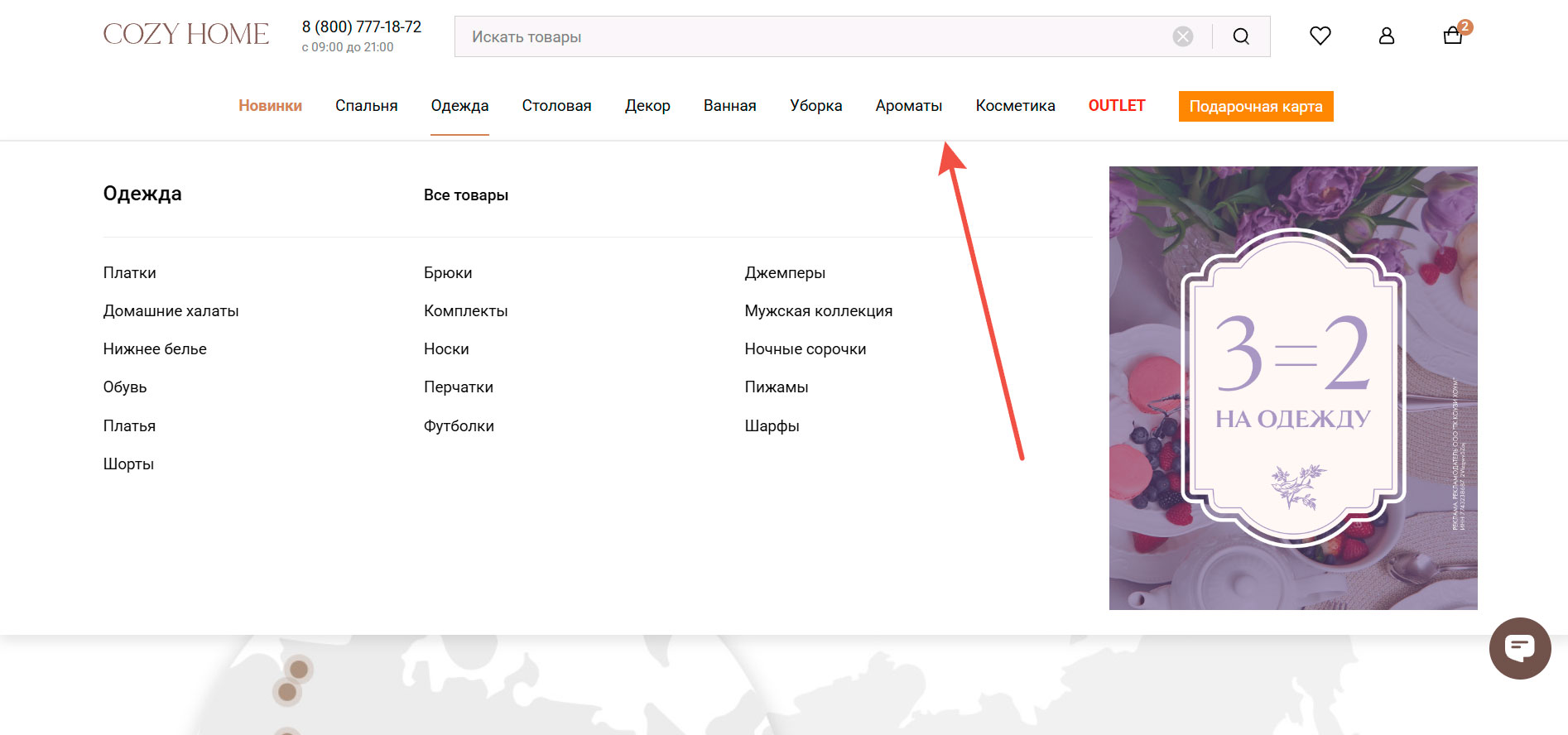Go to COZY HOME logo homepage
Viewport: 1568px width, 735px height.
[186, 34]
